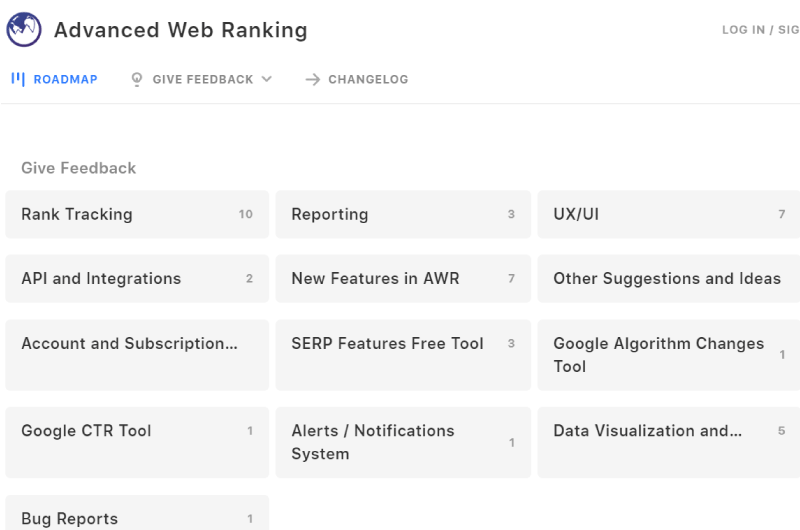The image size is (800, 530).
Task: Click the Advanced Web Ranking title
Action: pos(181,30)
